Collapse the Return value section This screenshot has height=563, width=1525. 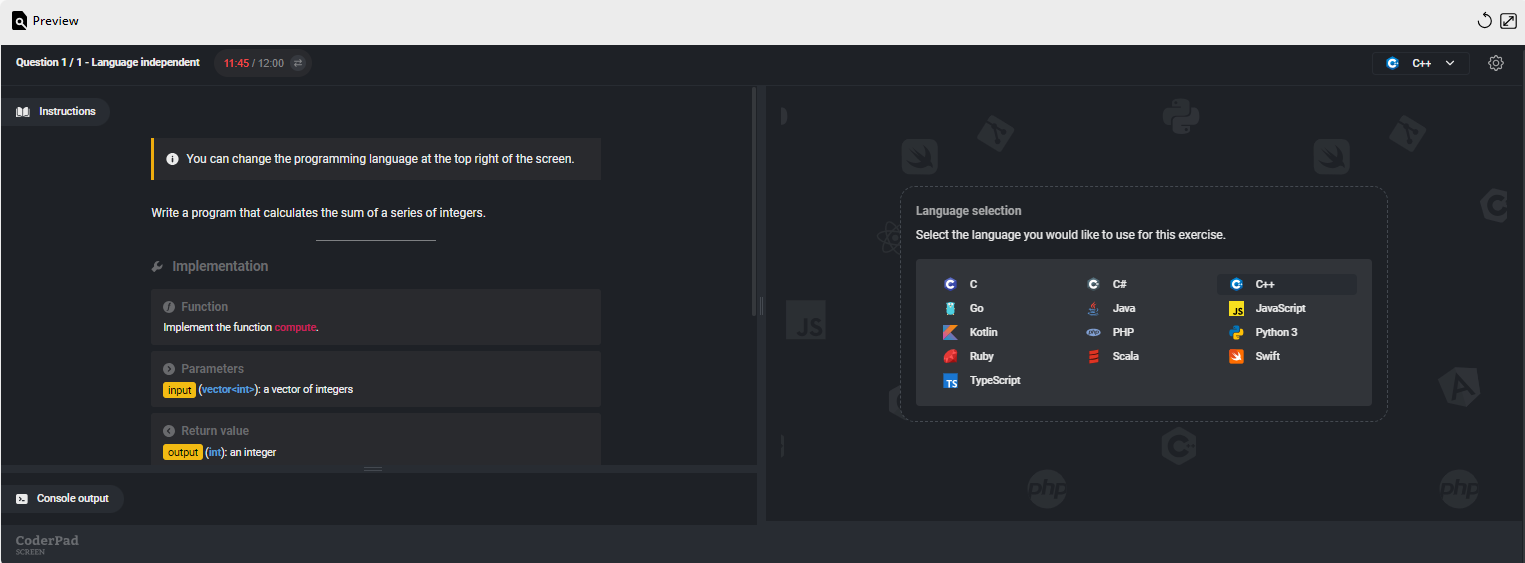pos(169,431)
